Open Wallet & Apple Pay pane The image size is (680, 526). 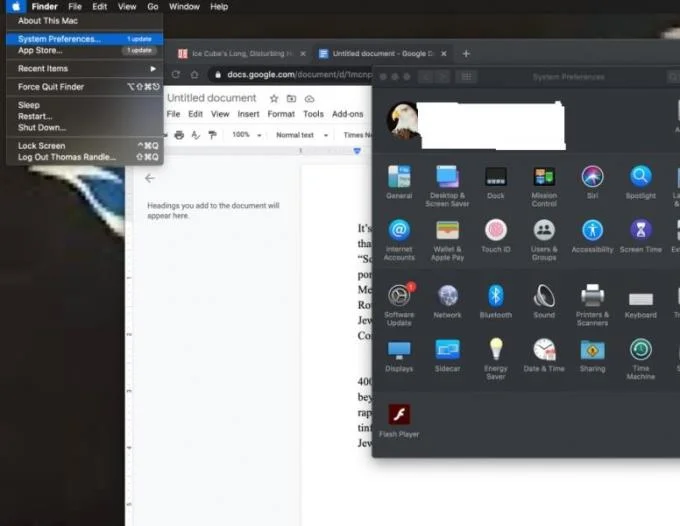pyautogui.click(x=447, y=240)
